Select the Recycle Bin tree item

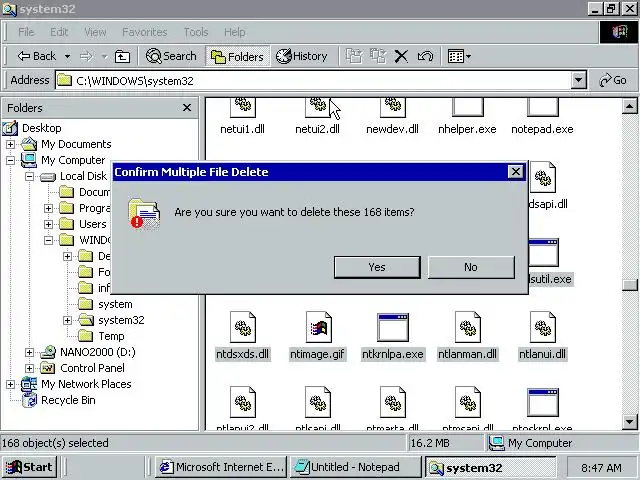pyautogui.click(x=68, y=400)
